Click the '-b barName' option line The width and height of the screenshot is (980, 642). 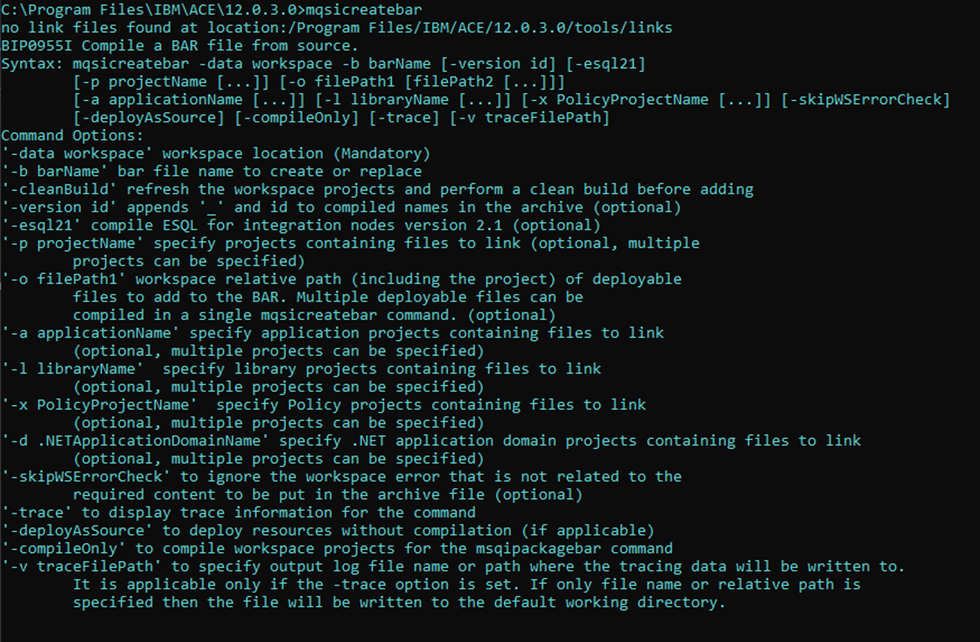tap(212, 171)
